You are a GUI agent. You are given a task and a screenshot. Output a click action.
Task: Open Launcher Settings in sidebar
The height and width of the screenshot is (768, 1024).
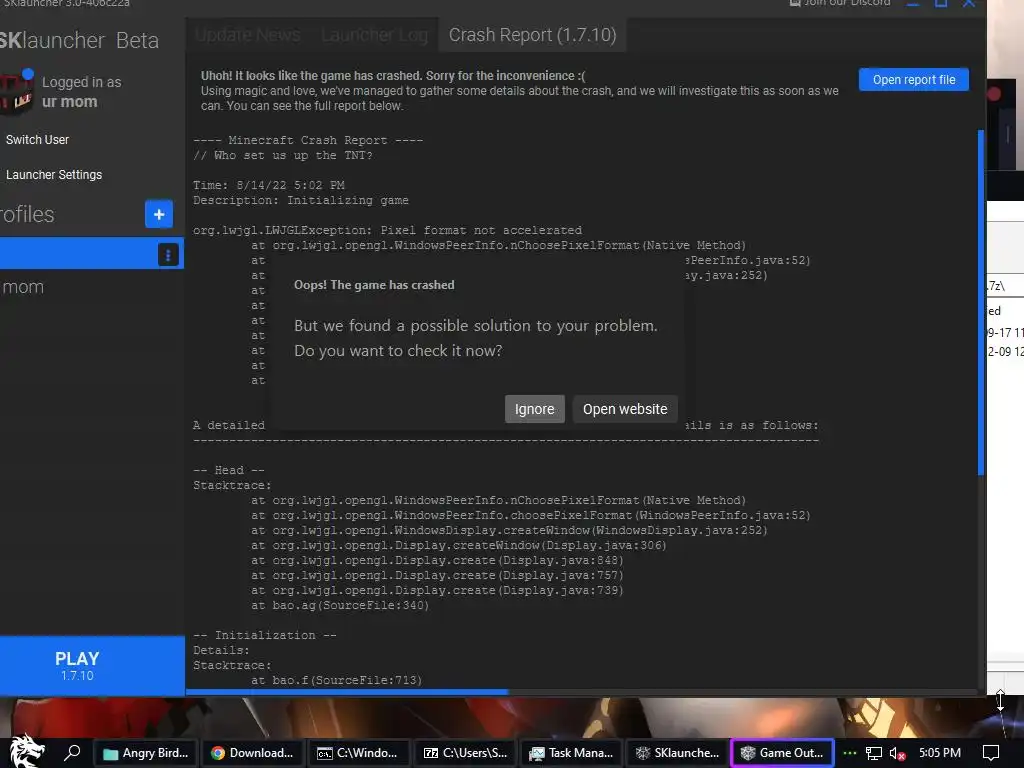point(54,175)
